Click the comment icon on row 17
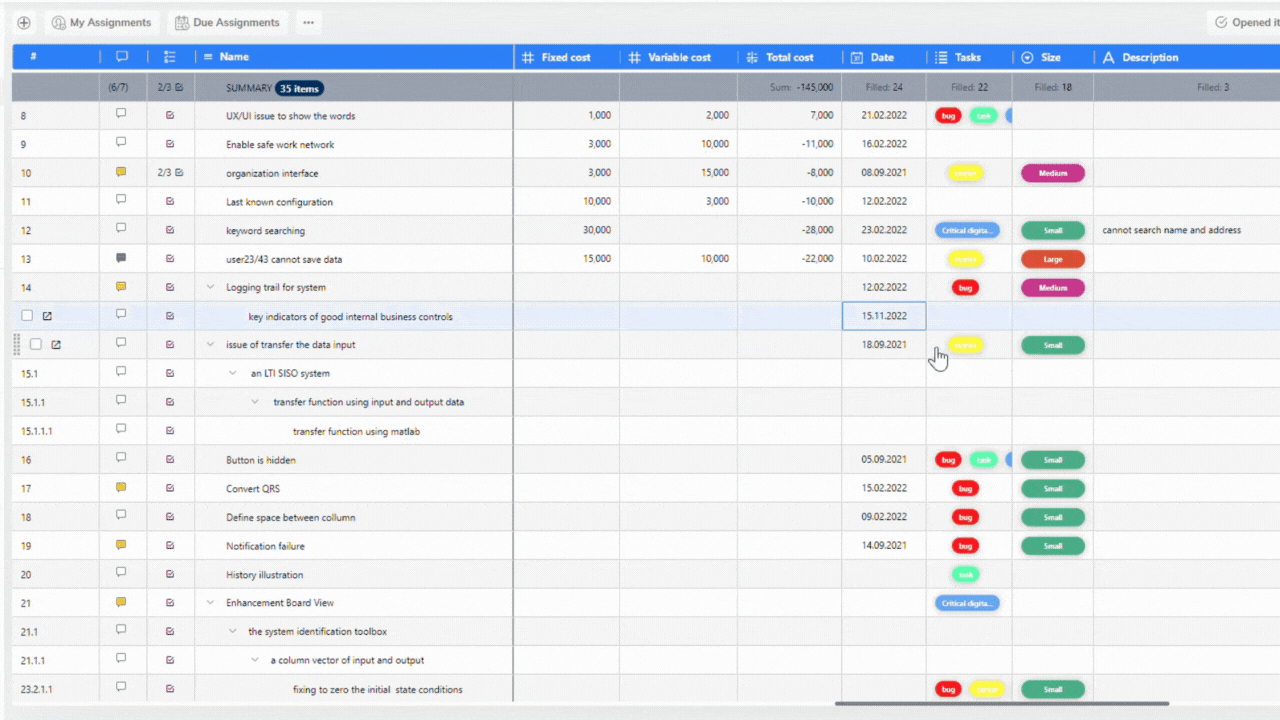 [x=121, y=488]
